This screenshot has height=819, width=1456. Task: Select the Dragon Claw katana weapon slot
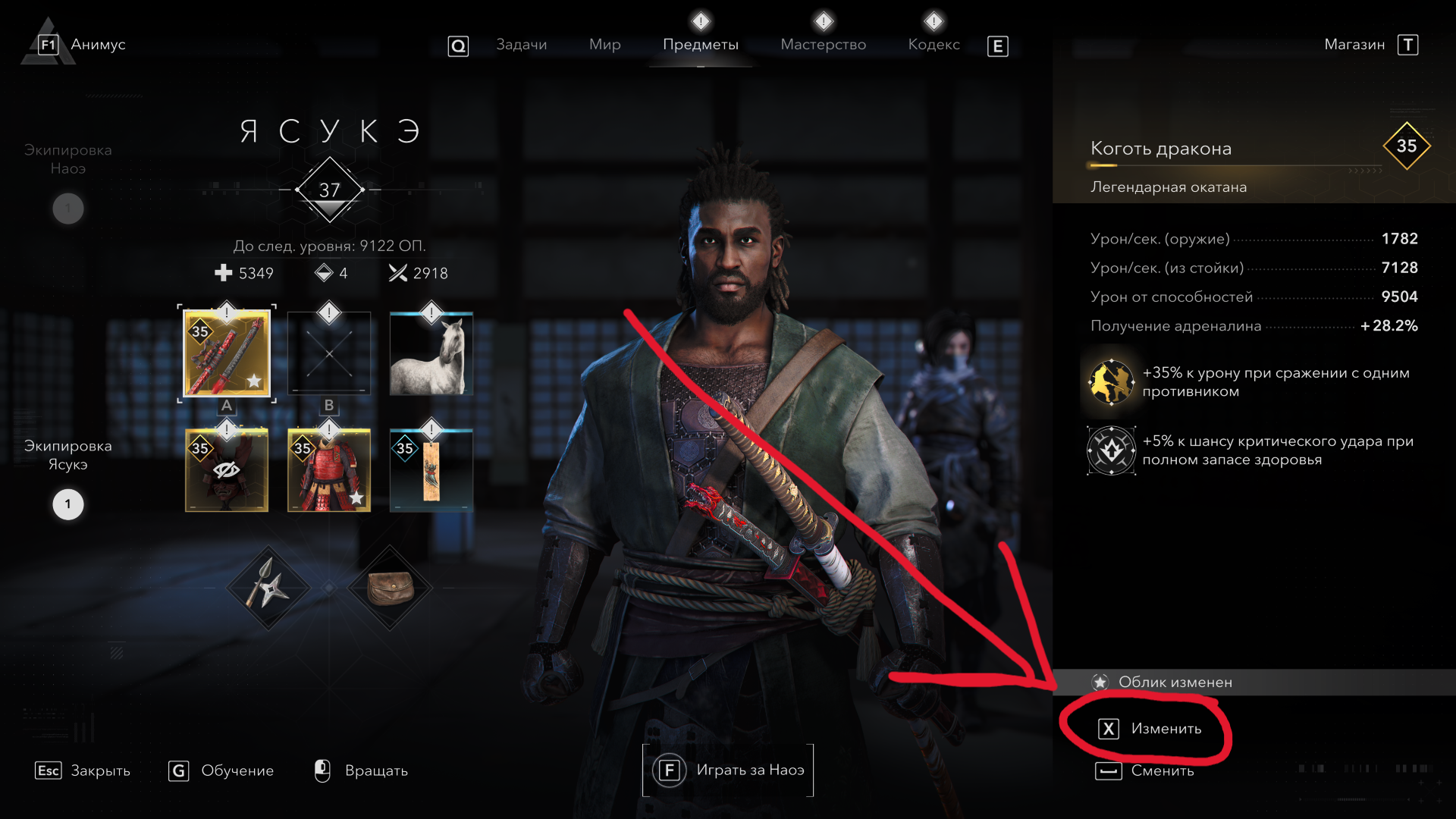click(x=227, y=353)
